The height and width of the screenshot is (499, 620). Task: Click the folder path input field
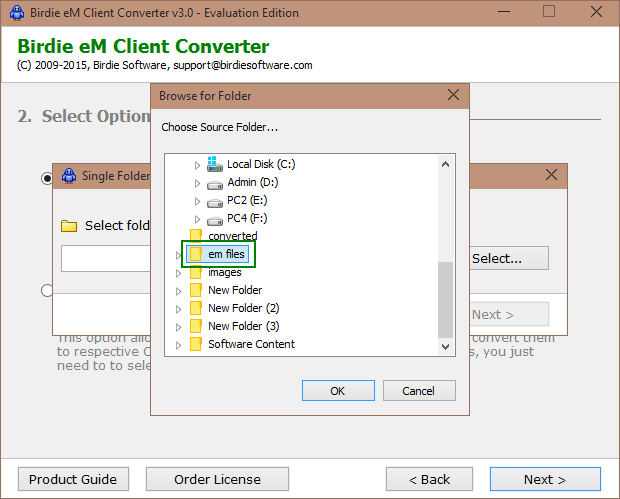(x=106, y=258)
